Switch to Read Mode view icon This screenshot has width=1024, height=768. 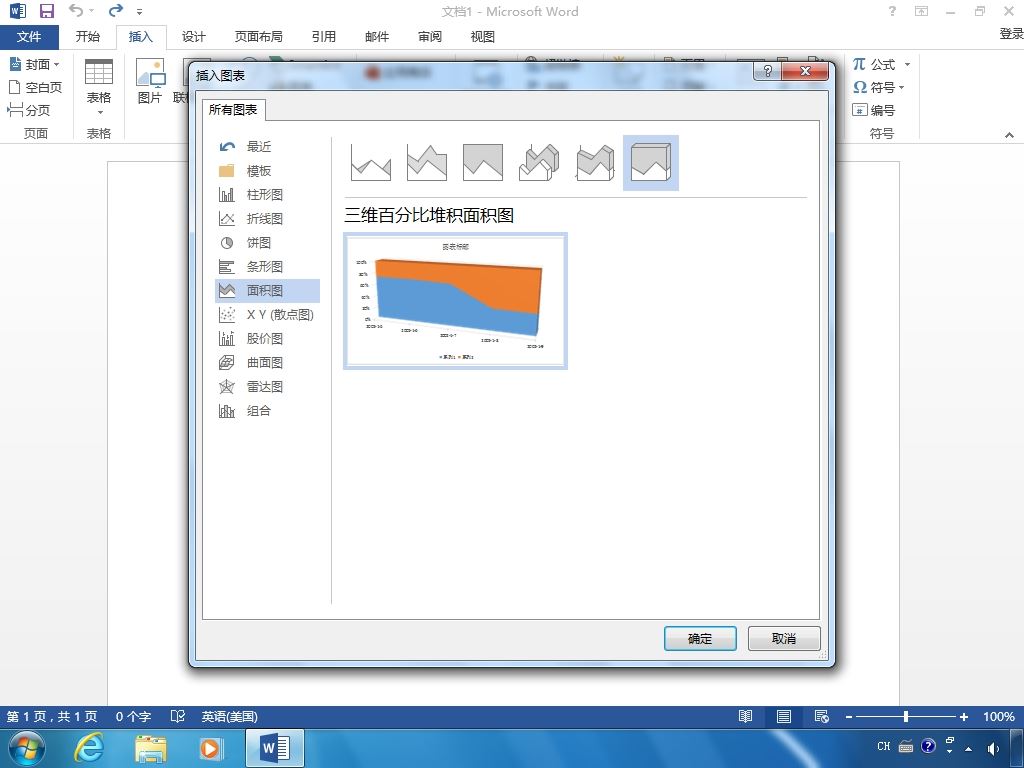pyautogui.click(x=745, y=716)
